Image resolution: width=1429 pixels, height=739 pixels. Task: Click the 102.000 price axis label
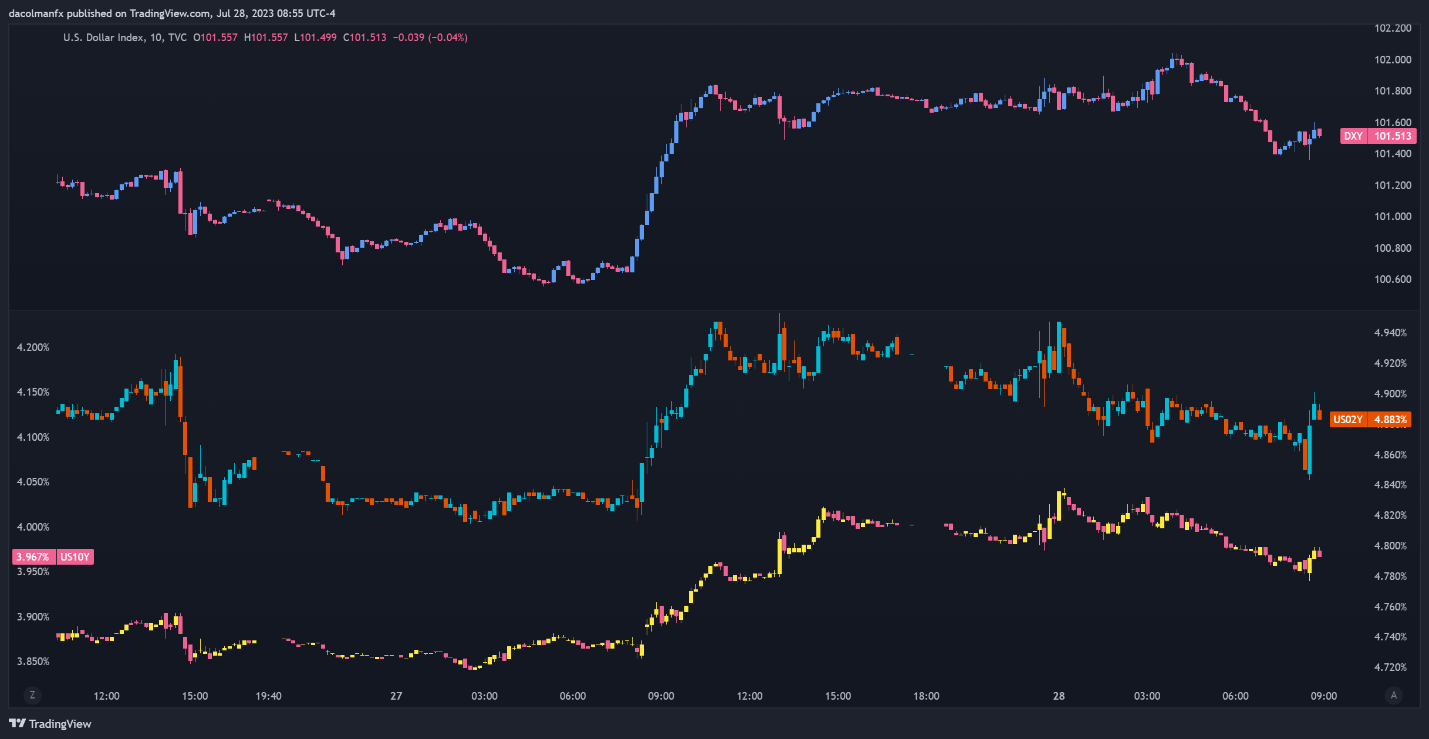point(1393,60)
